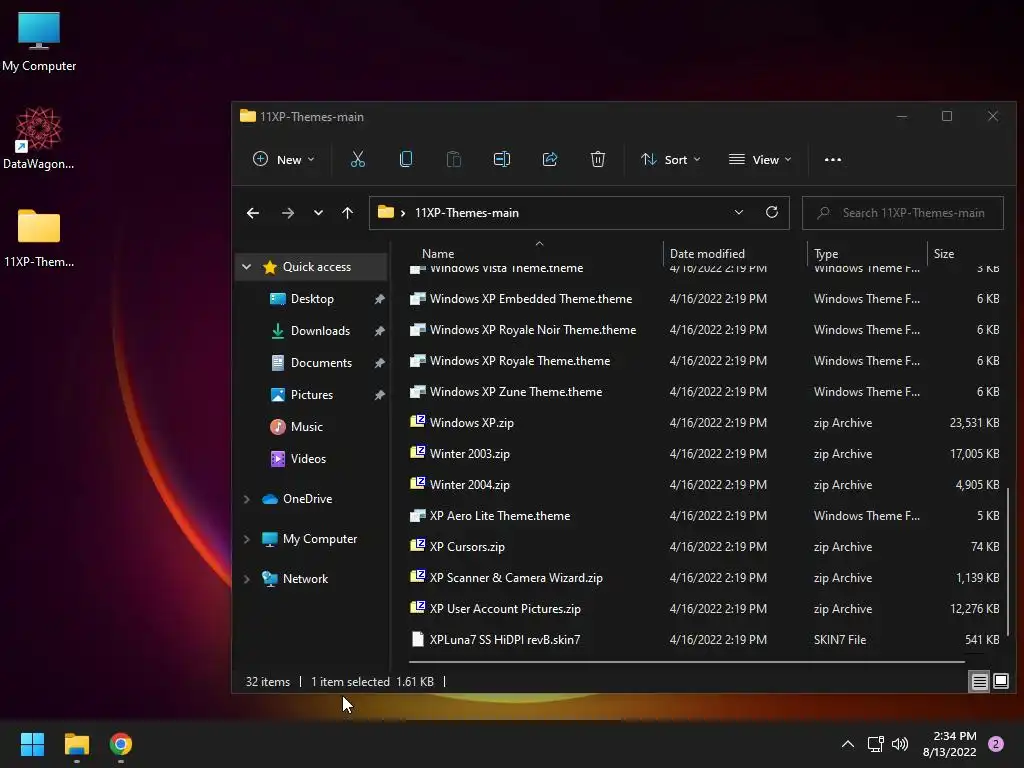Click the Copy icon in toolbar

coord(406,159)
